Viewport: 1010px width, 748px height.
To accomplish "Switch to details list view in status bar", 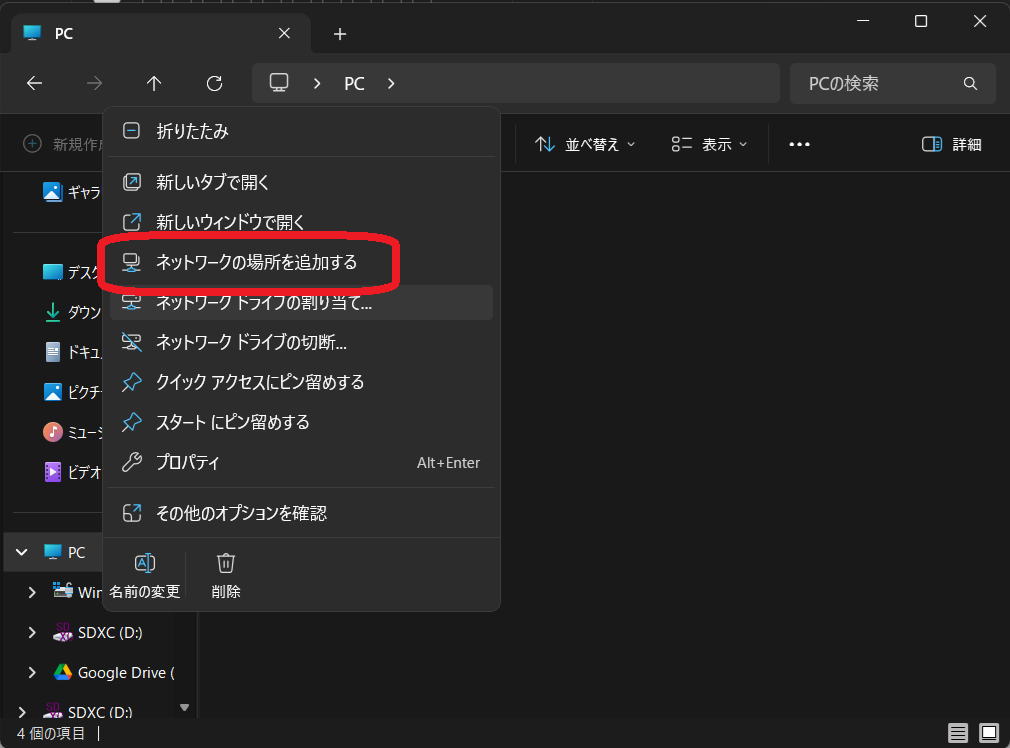I will coord(958,733).
